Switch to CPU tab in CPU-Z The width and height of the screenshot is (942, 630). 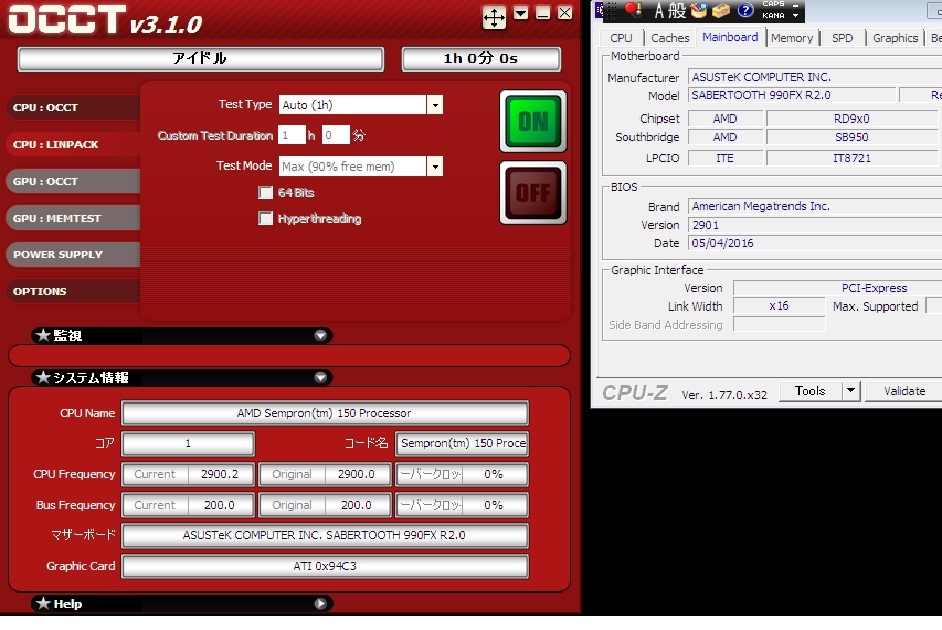(621, 38)
